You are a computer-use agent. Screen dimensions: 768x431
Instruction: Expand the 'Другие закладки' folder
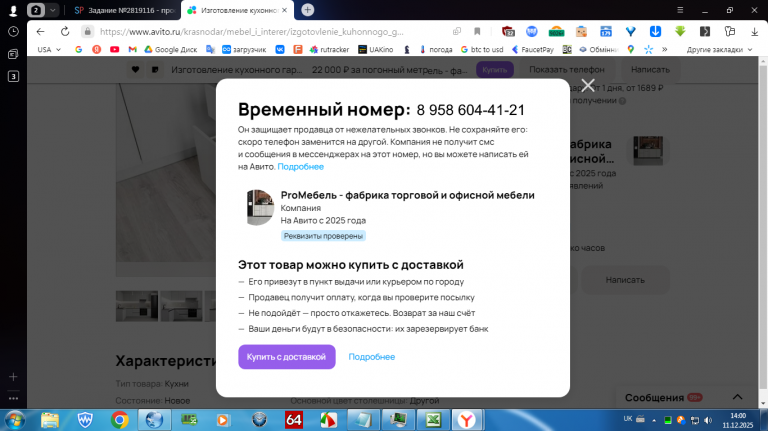pyautogui.click(x=719, y=49)
